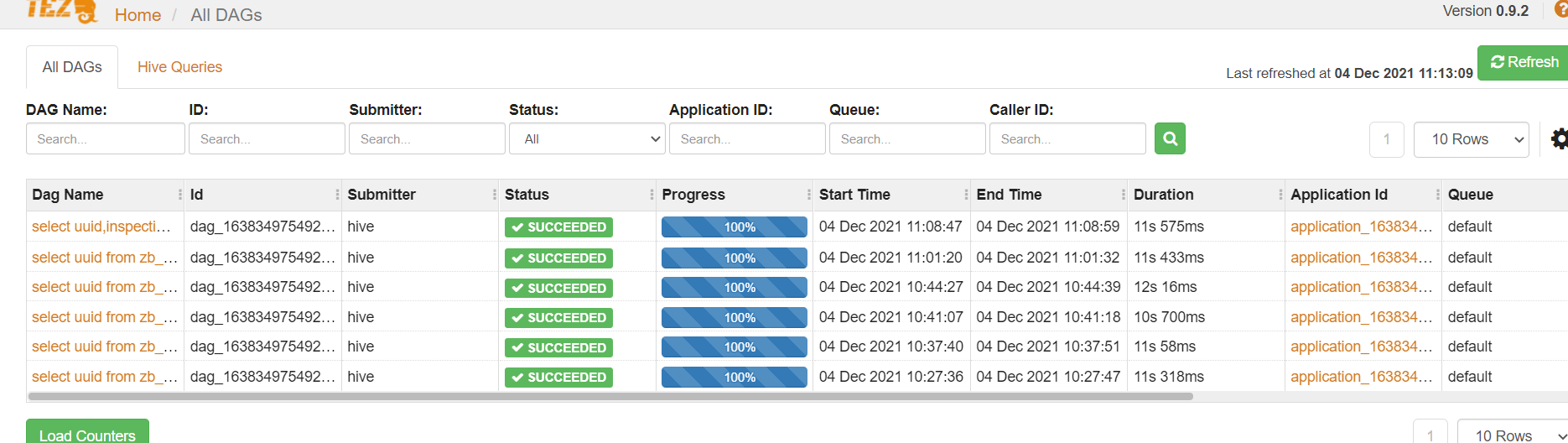Open the select uuid,inspecti... DAG link
The width and height of the screenshot is (1568, 443).
101,227
